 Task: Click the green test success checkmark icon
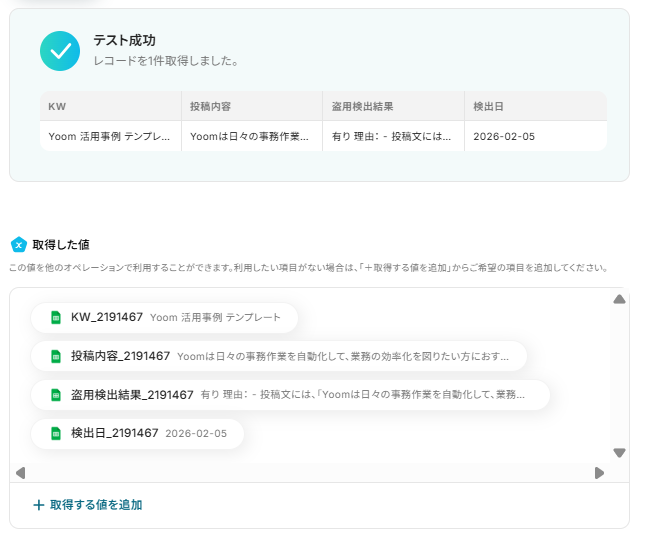pos(60,51)
